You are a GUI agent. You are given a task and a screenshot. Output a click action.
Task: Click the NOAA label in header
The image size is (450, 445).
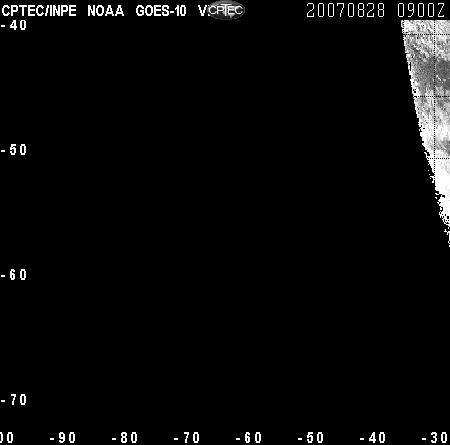106,11
